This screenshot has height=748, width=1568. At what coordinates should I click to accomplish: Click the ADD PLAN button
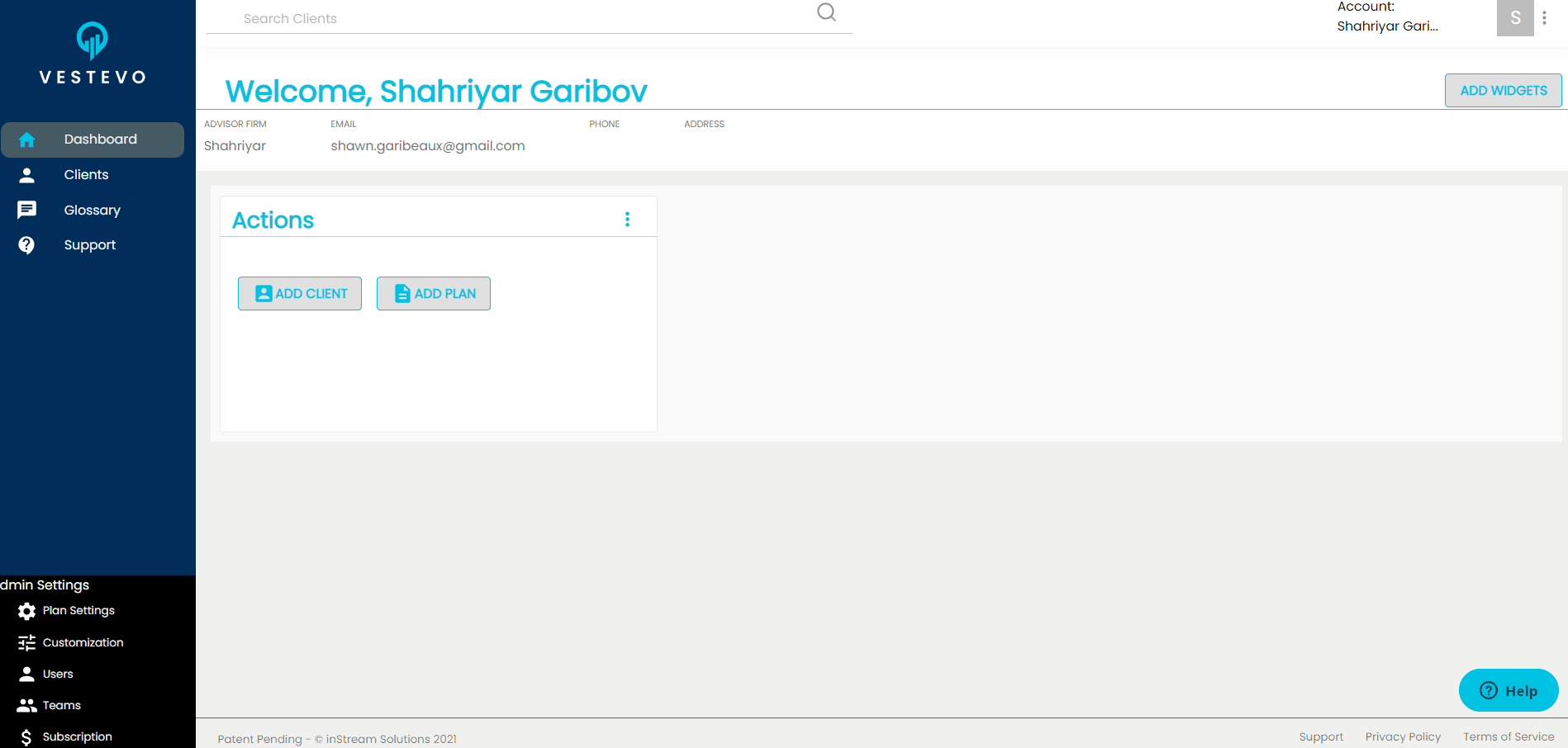pyautogui.click(x=433, y=293)
